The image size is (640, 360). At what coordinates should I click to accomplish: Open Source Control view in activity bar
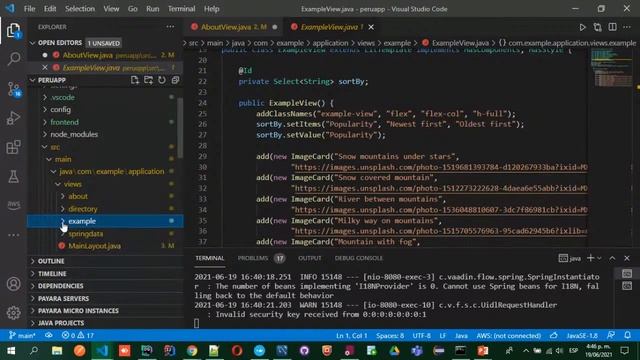pyautogui.click(x=13, y=89)
